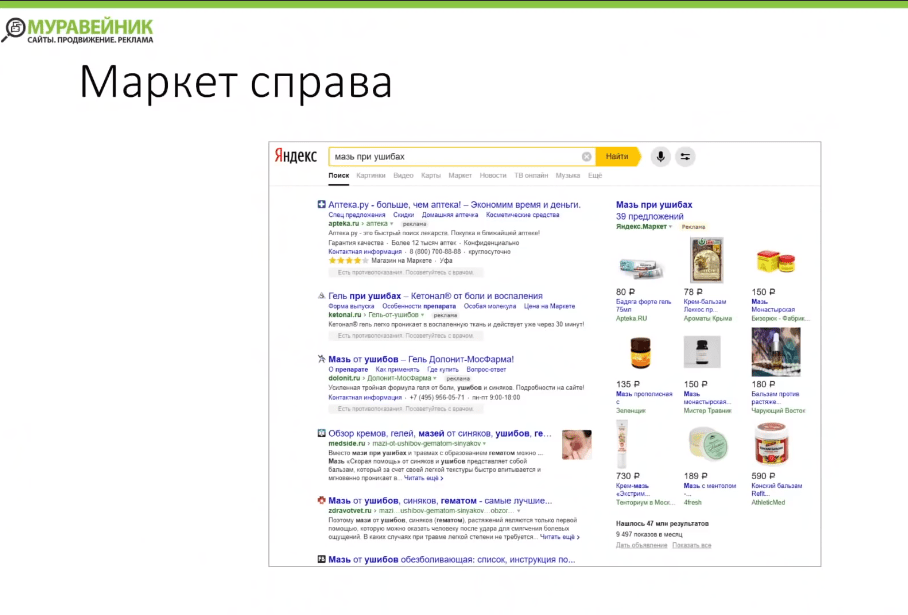Screen dimensions: 908x615
Task: Go to the Новости tab
Action: click(493, 175)
